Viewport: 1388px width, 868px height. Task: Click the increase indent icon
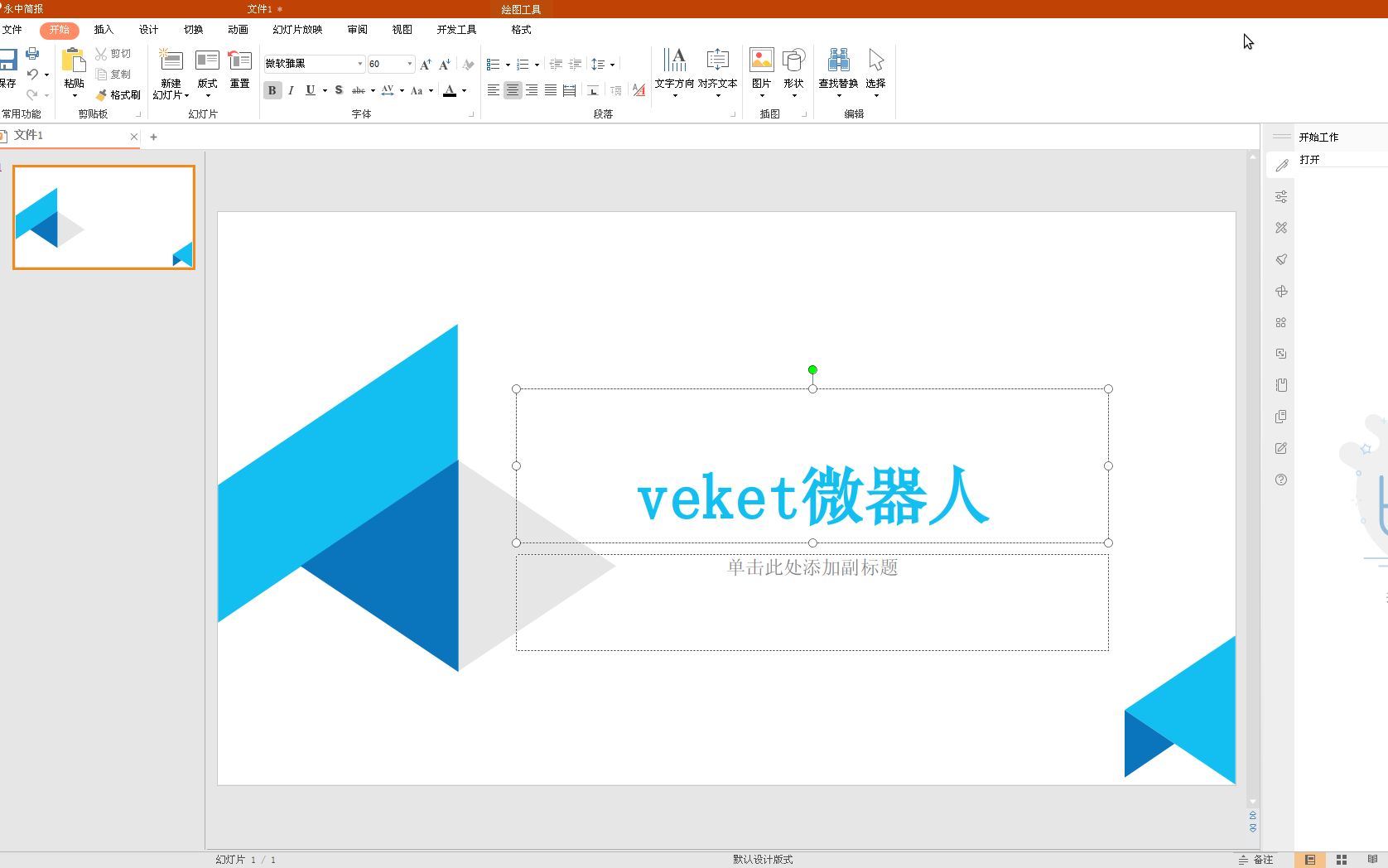pos(575,64)
